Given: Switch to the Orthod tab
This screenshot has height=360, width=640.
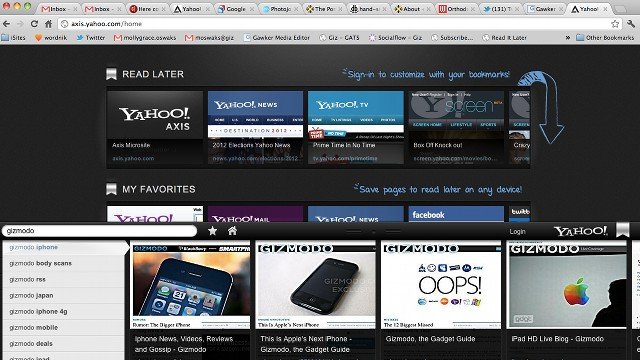Looking at the screenshot, I should [x=456, y=9].
